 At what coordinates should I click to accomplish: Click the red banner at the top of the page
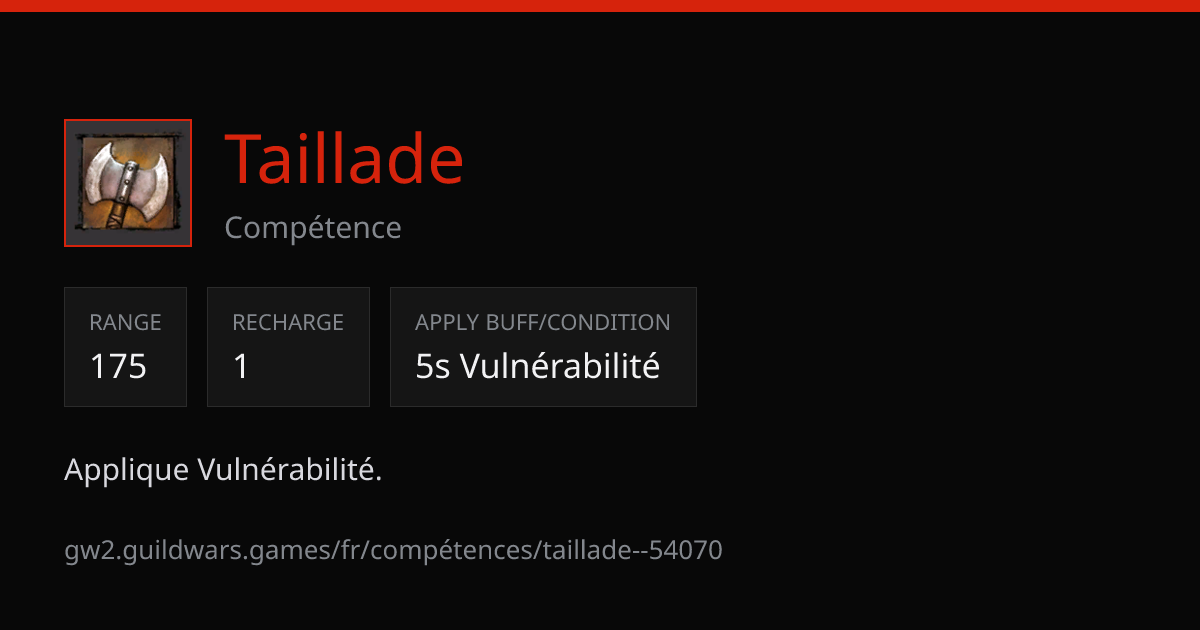coord(600,5)
